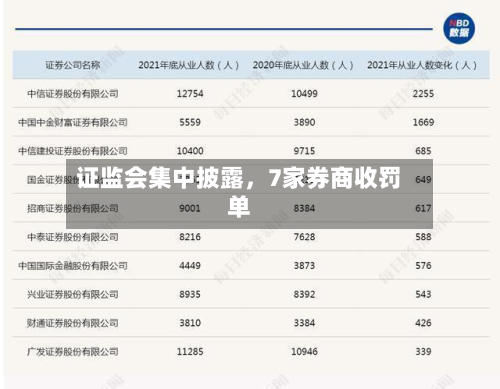The width and height of the screenshot is (500, 389).
Task: Click the value 576
Action: pos(423,266)
